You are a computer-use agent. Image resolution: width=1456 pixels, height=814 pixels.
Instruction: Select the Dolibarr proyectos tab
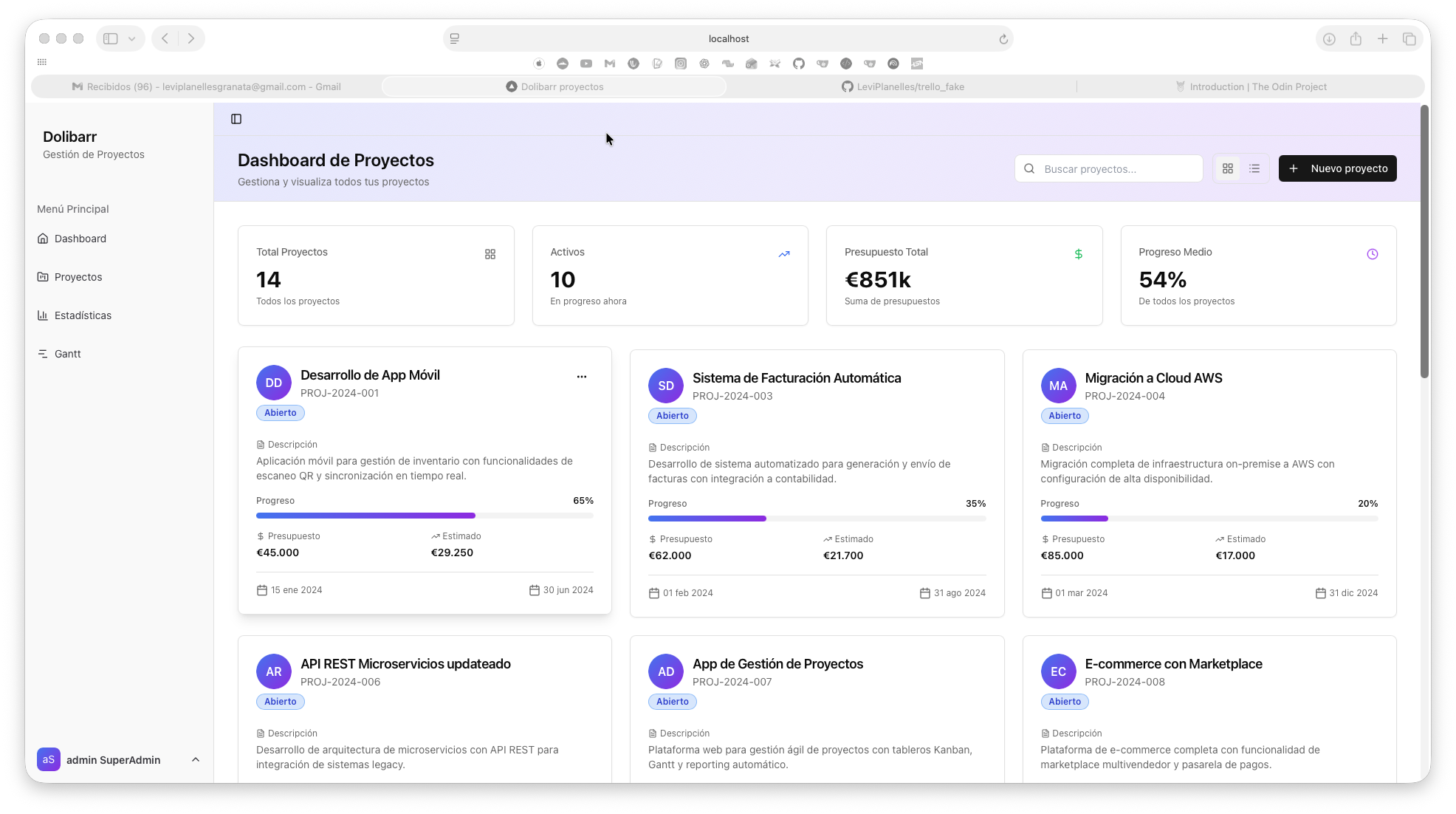[554, 86]
